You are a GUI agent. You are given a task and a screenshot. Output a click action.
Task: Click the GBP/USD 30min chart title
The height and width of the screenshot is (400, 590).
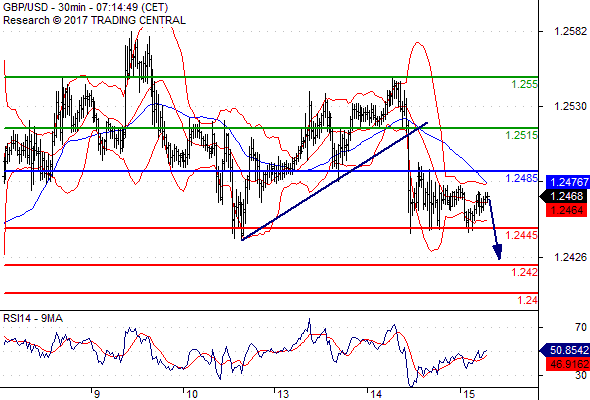pos(85,7)
